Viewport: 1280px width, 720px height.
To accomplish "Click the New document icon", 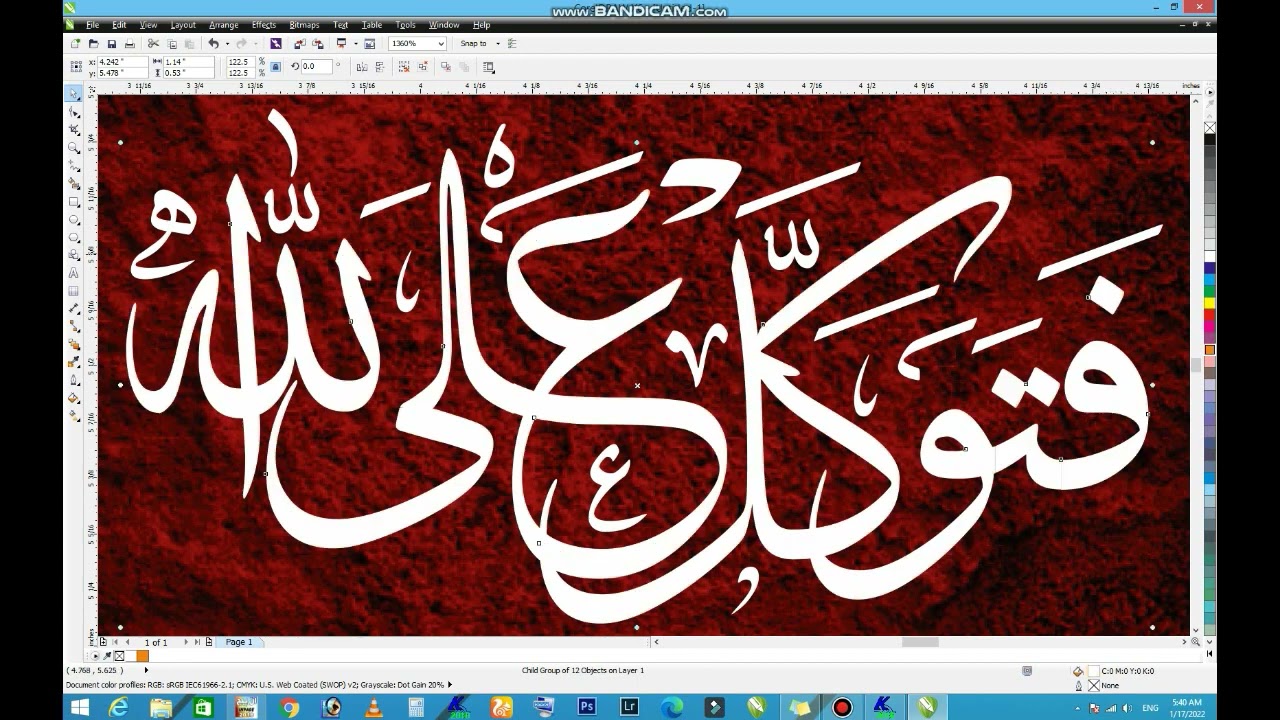I will (75, 44).
